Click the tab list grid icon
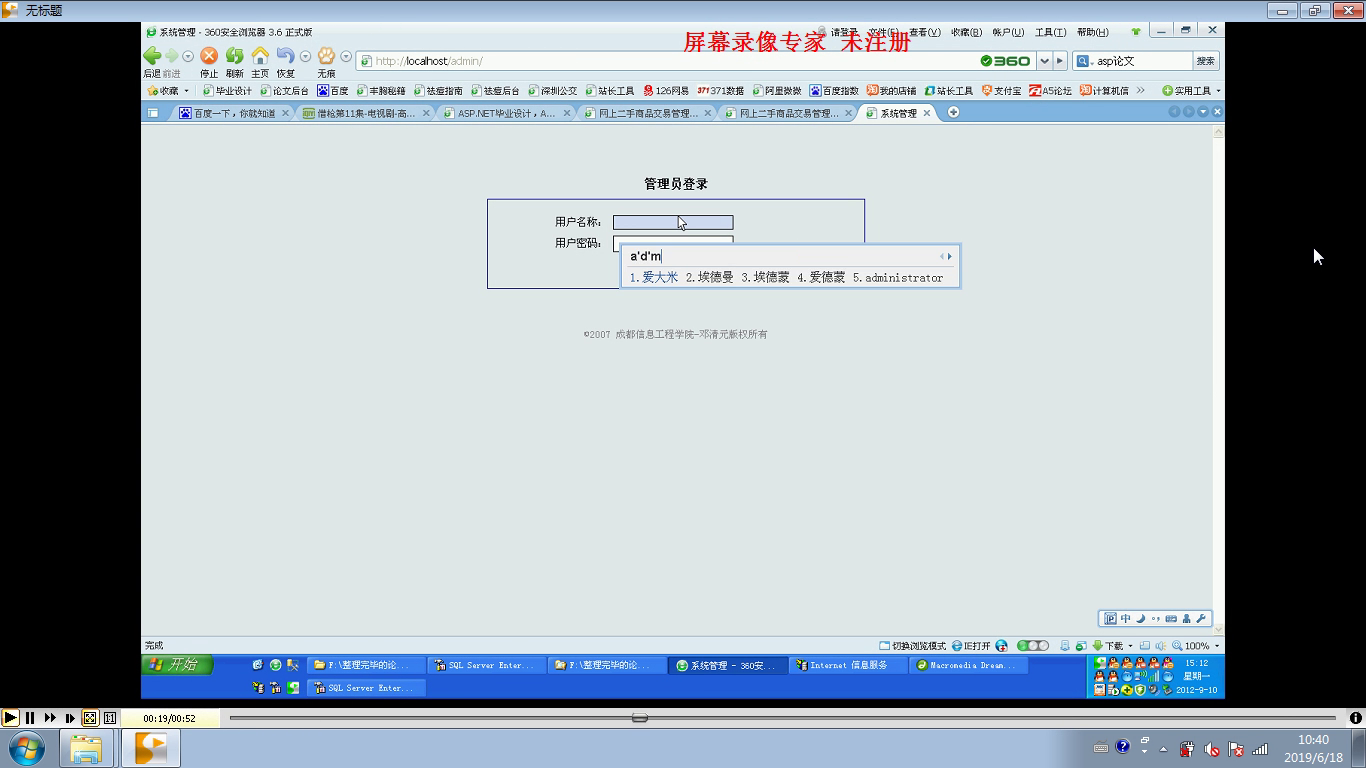The image size is (1366, 768). tap(153, 113)
